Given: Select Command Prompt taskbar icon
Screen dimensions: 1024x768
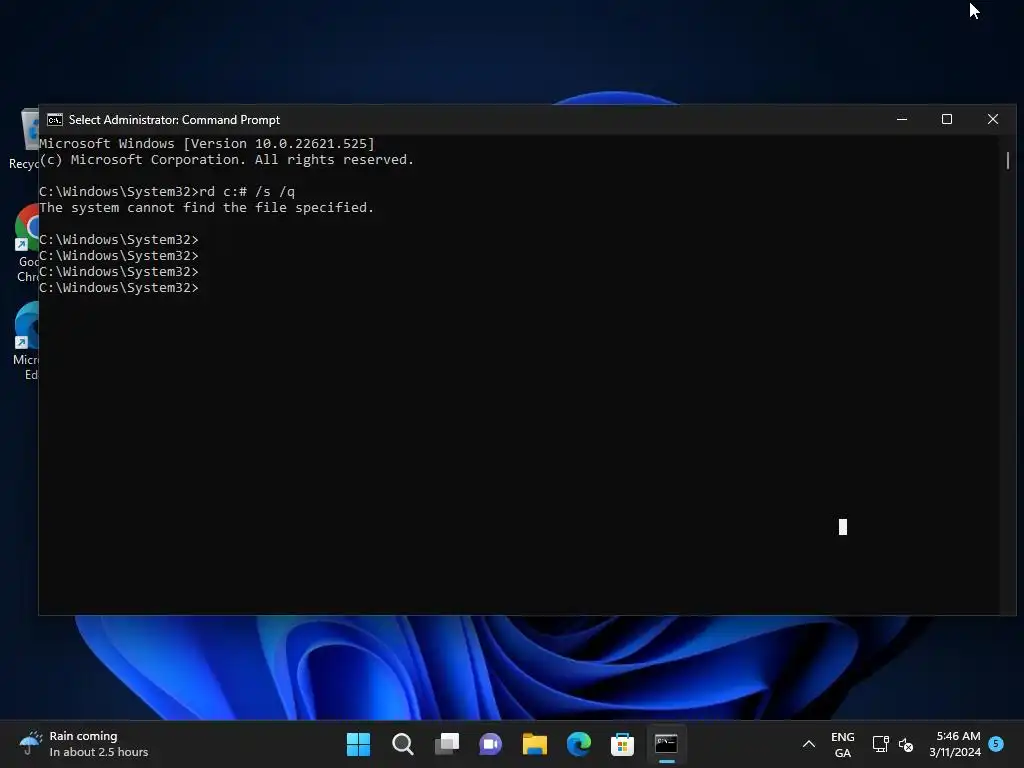Looking at the screenshot, I should (x=666, y=744).
